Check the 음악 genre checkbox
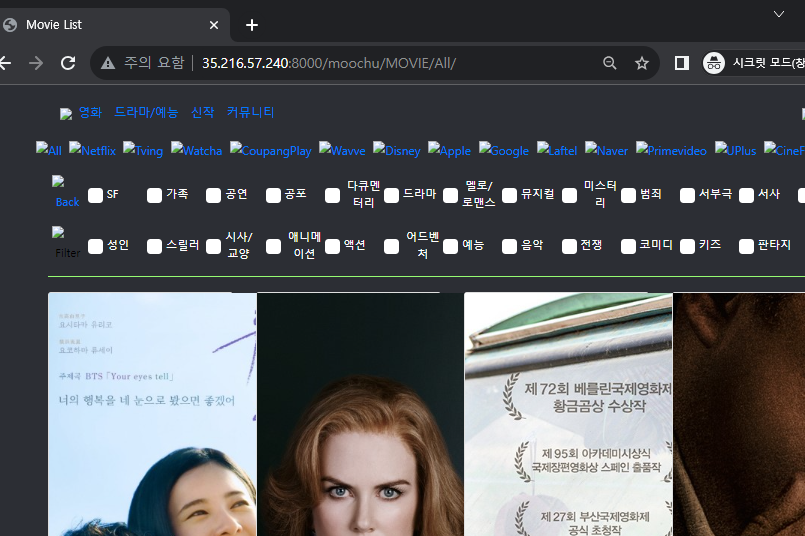 510,246
